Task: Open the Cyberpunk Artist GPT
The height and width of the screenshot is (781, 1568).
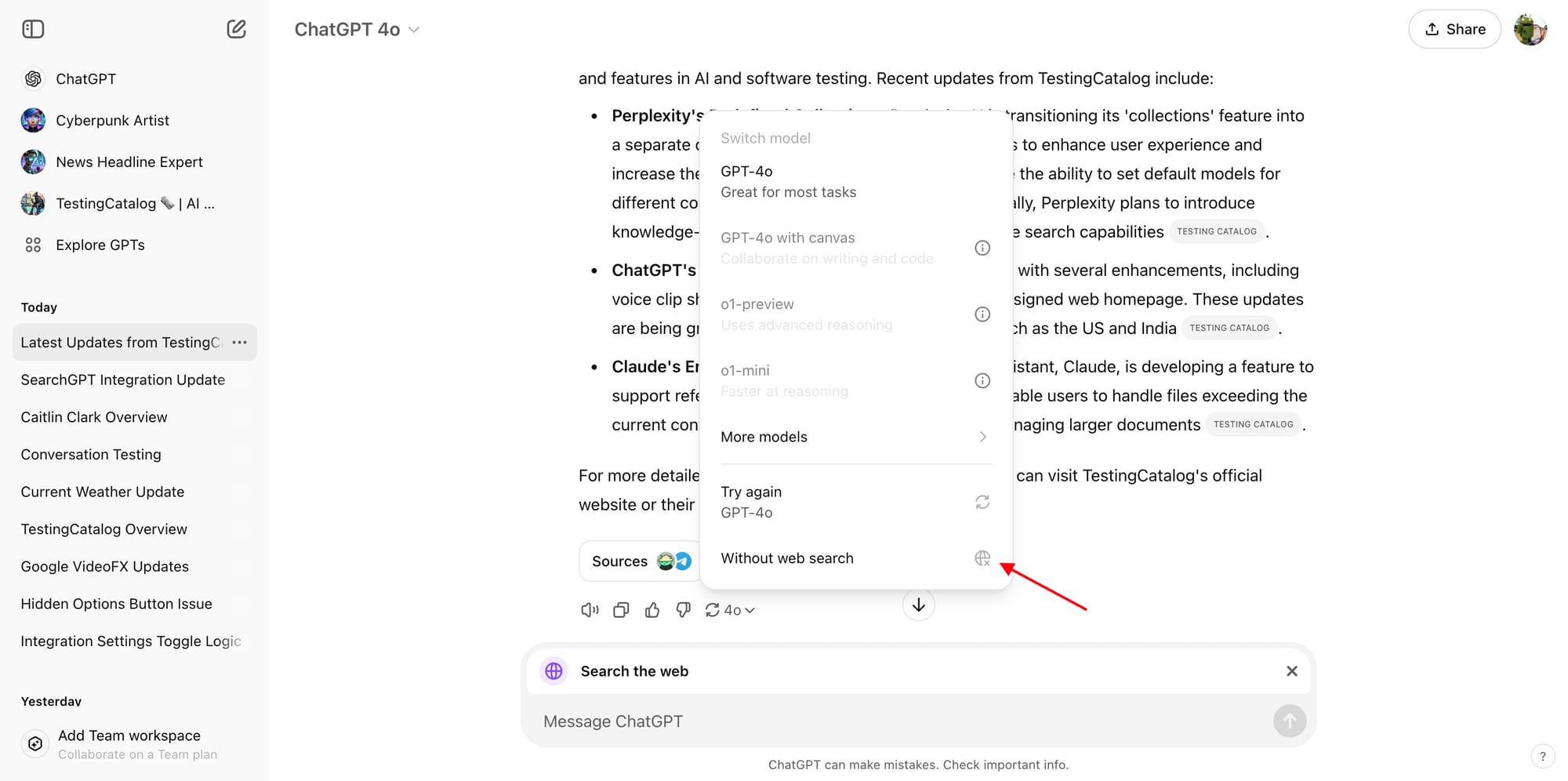Action: [135, 120]
